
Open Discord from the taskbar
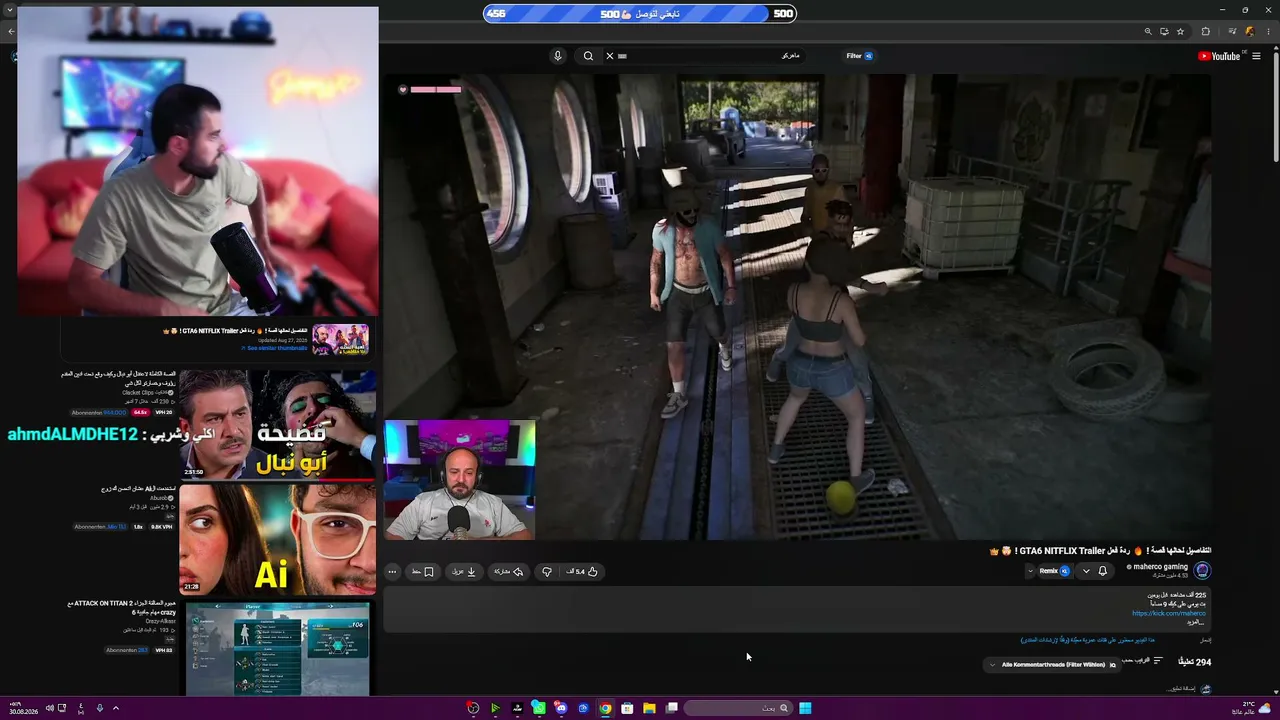pos(561,708)
